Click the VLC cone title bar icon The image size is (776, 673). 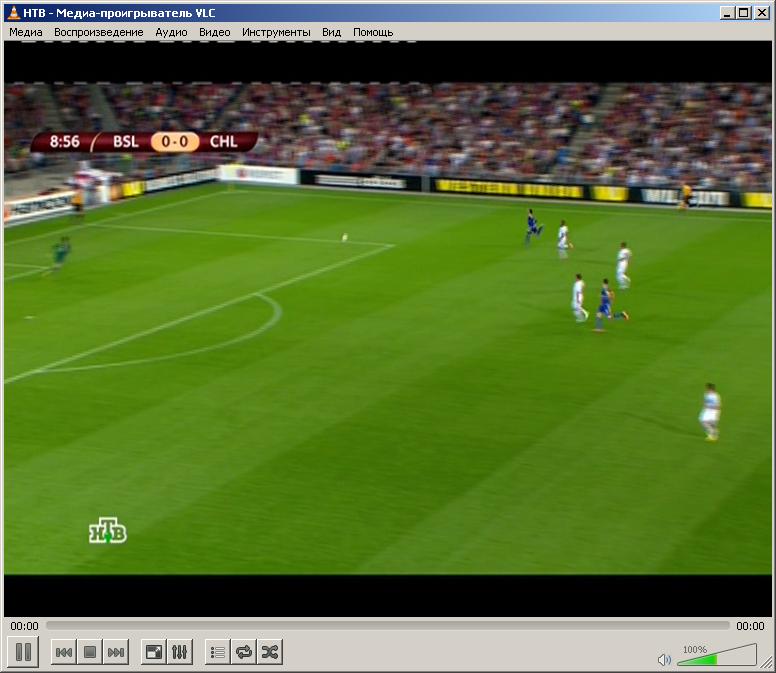[x=13, y=13]
